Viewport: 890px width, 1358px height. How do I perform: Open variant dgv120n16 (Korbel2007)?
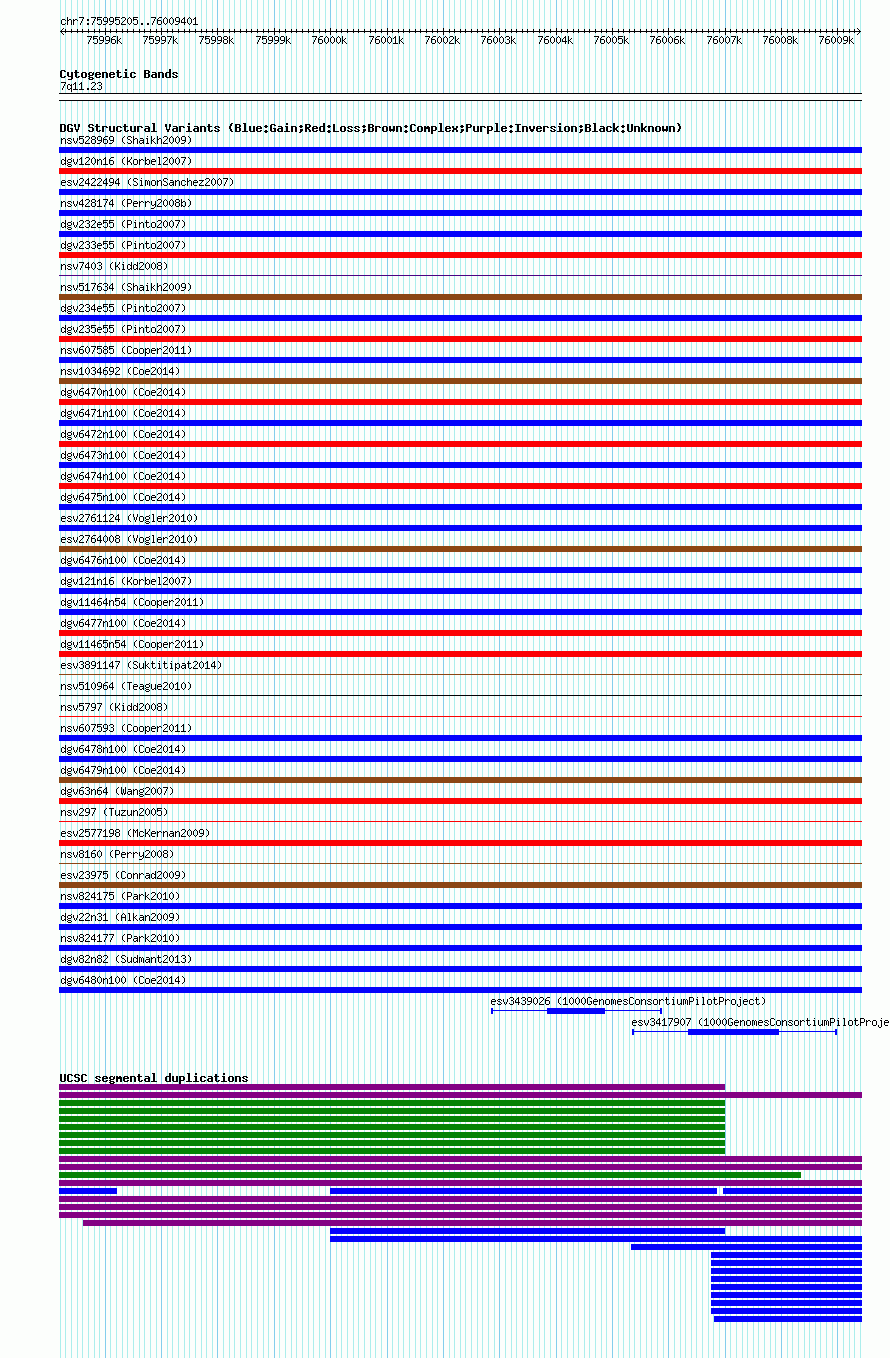[x=126, y=161]
